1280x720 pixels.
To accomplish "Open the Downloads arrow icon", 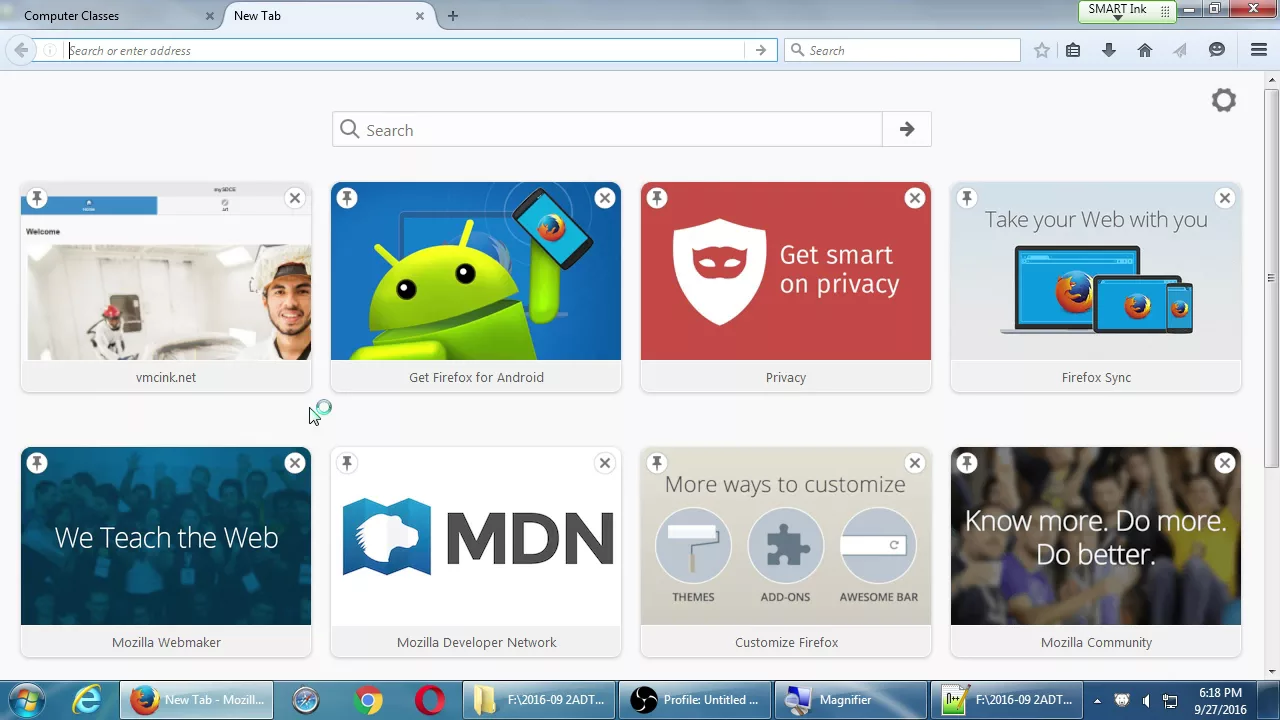I will [x=1109, y=50].
